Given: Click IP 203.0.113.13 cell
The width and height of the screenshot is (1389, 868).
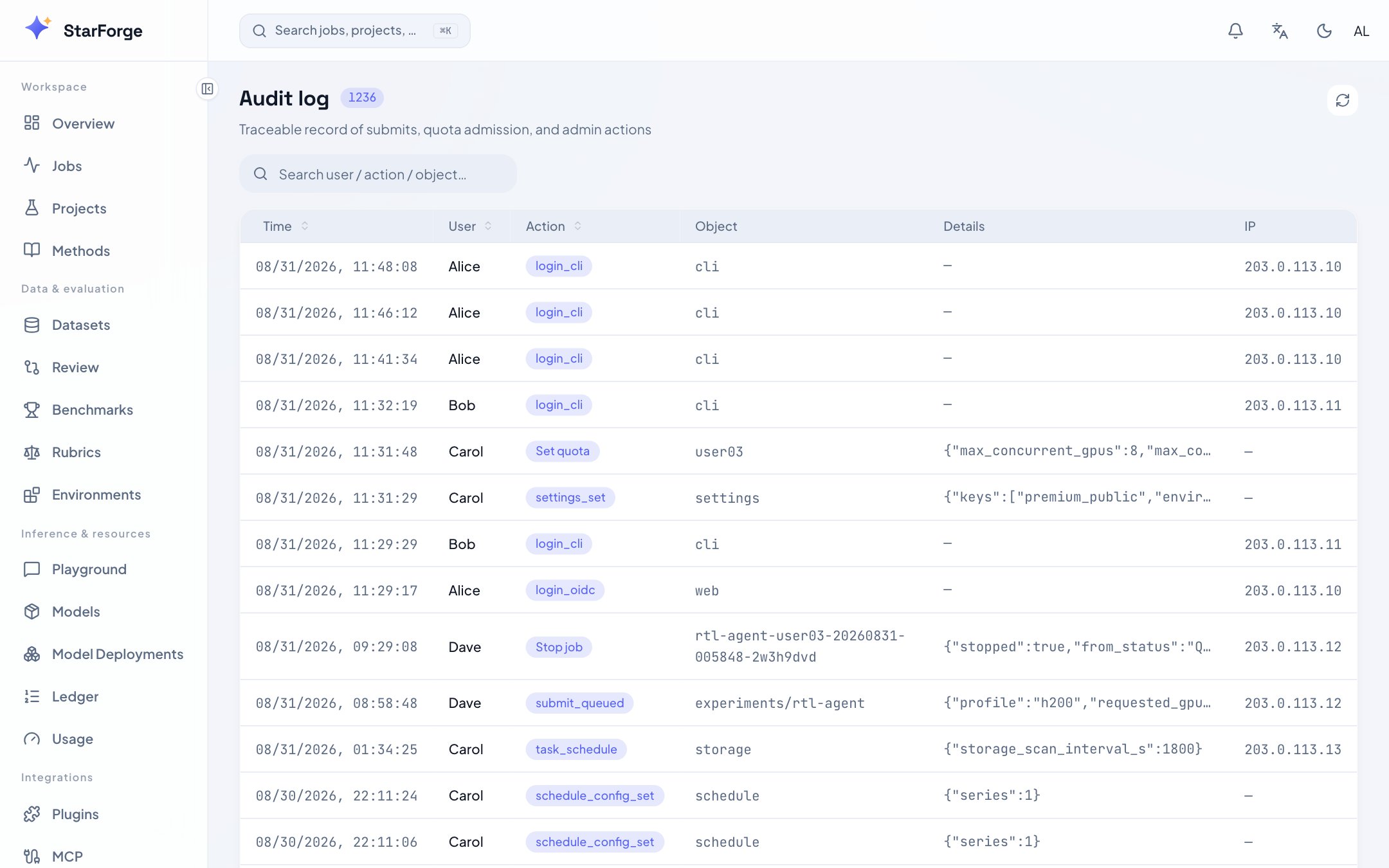Looking at the screenshot, I should coord(1293,749).
